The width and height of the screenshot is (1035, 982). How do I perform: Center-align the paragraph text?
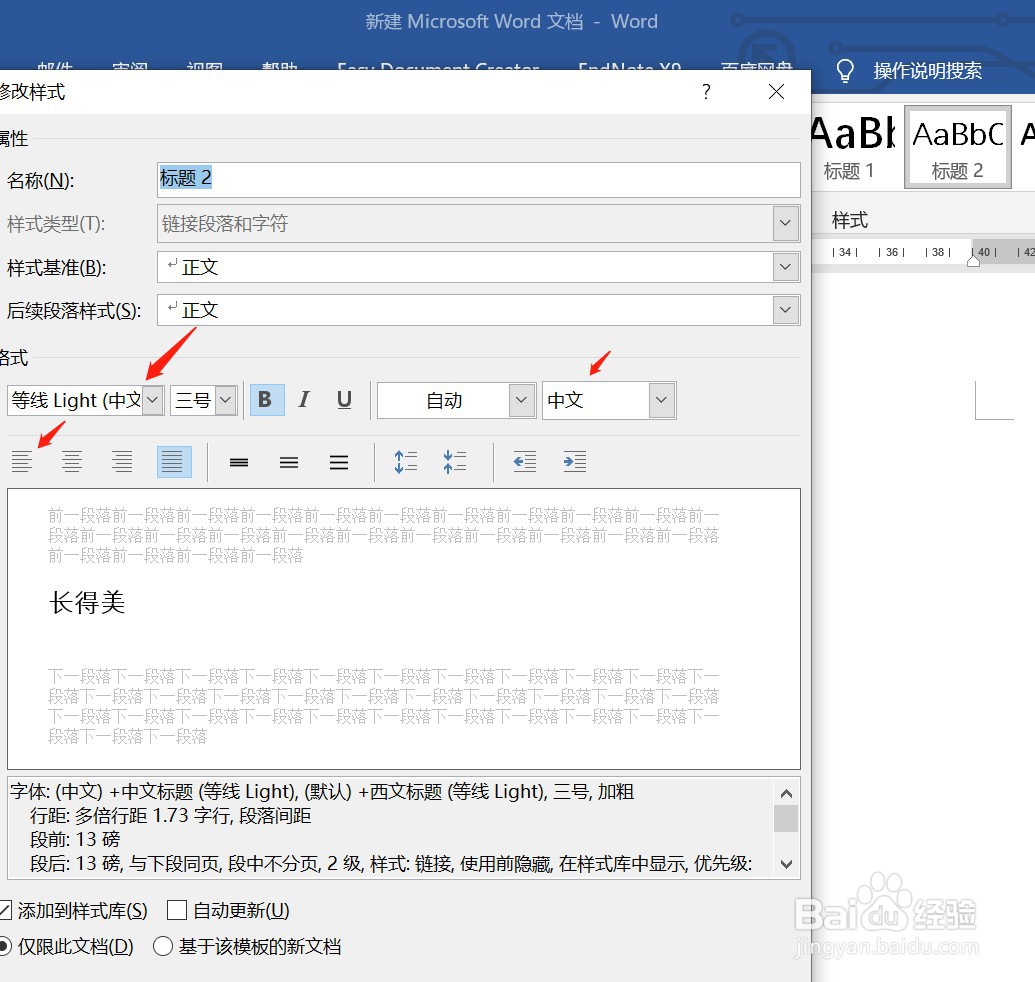[72, 461]
